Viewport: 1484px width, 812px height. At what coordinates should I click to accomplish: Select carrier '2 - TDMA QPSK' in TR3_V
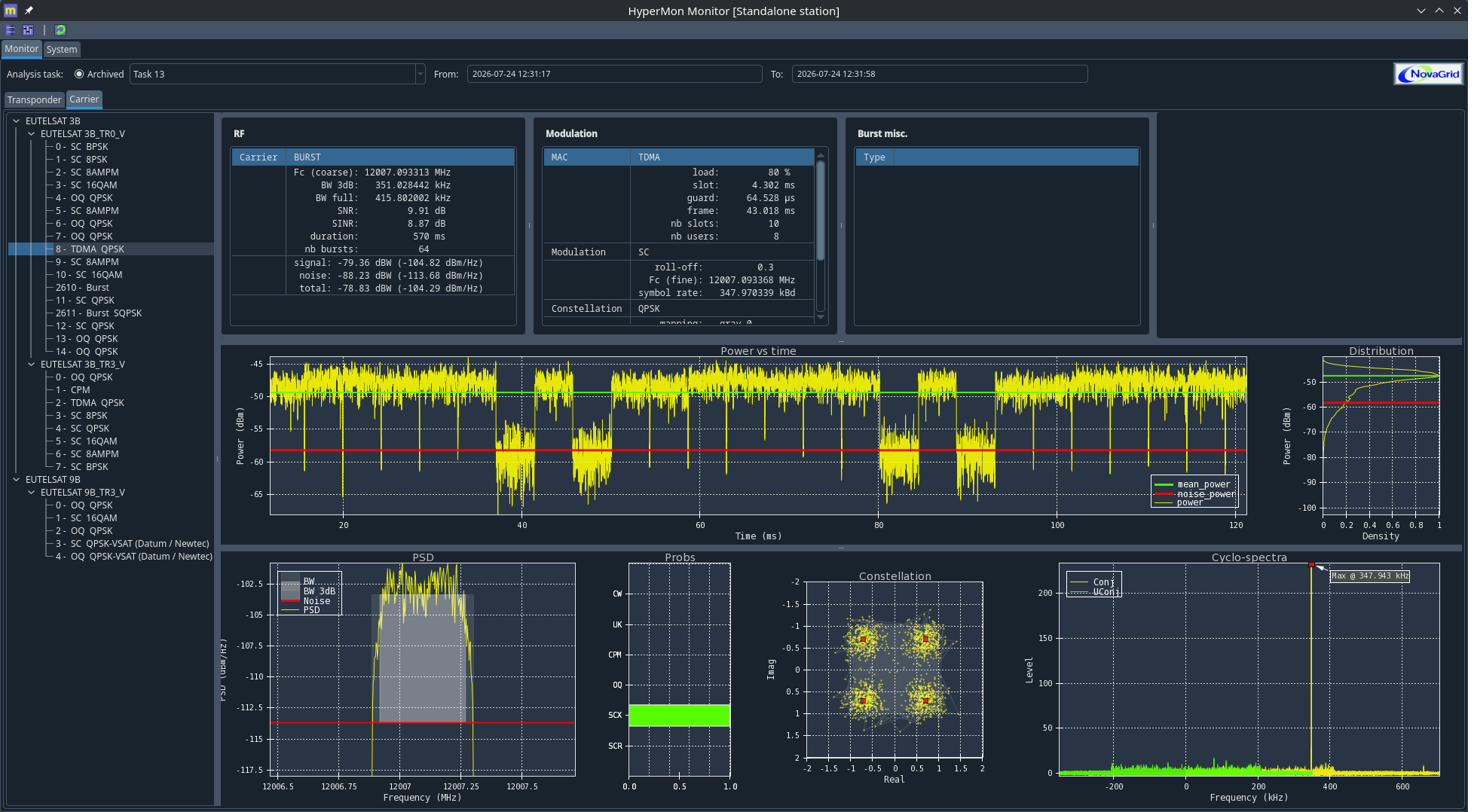tap(90, 402)
